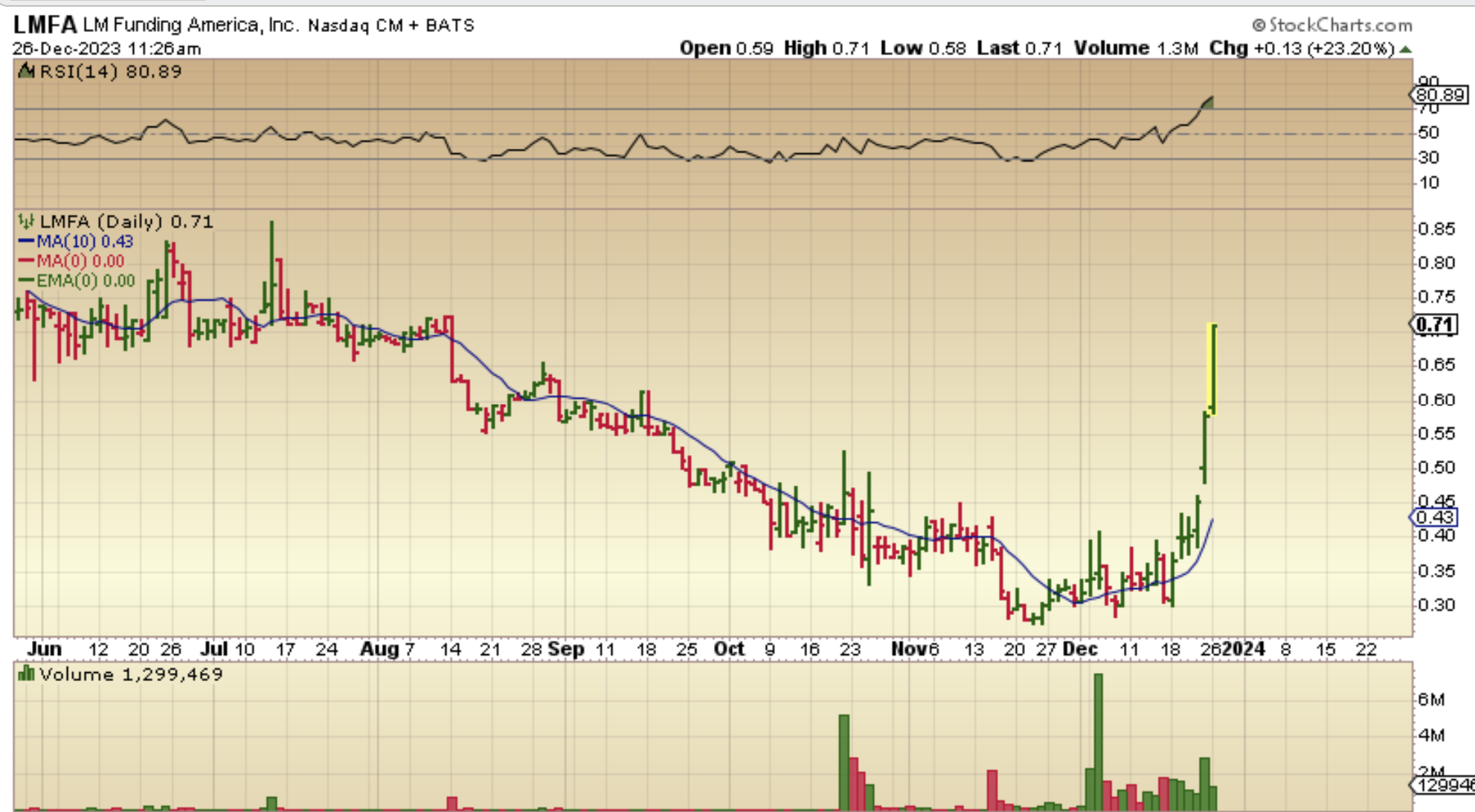This screenshot has width=1475, height=812.
Task: Click the RSI(14) indicator mountain icon
Action: (27, 71)
